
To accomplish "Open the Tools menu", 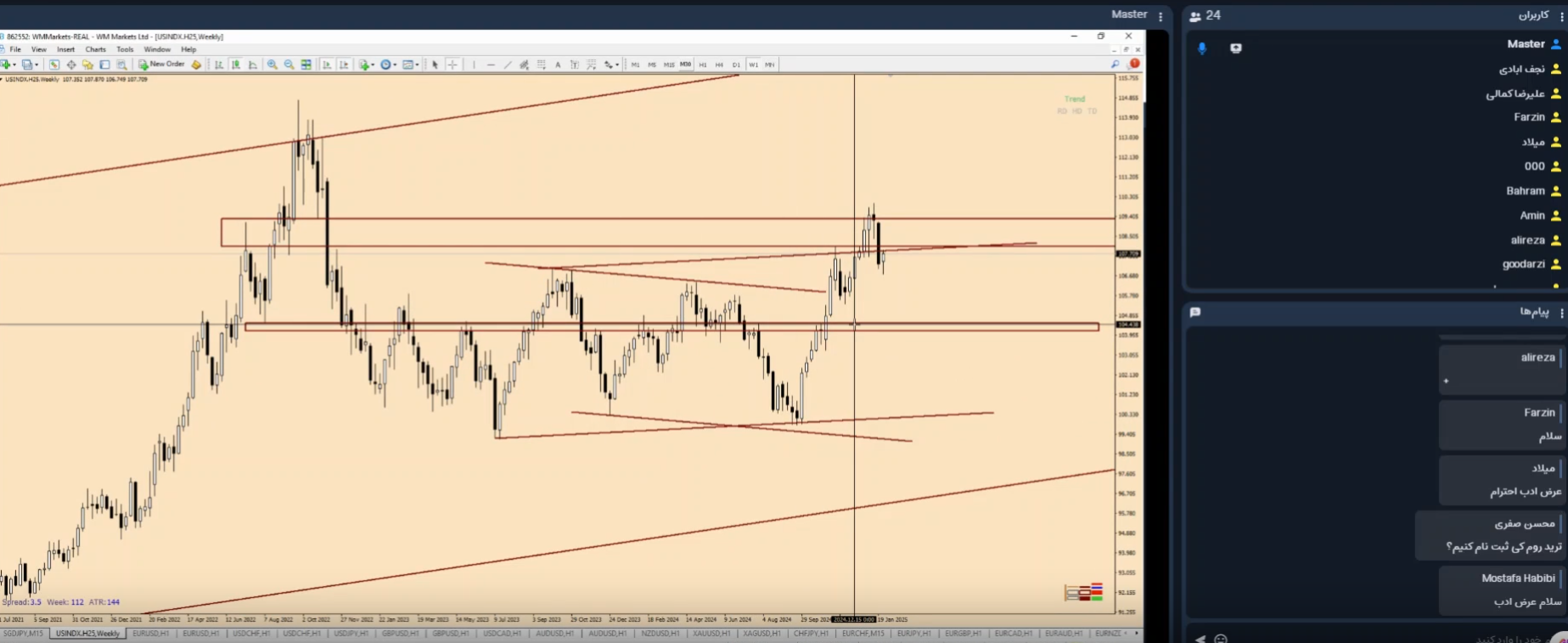I will pyautogui.click(x=125, y=49).
